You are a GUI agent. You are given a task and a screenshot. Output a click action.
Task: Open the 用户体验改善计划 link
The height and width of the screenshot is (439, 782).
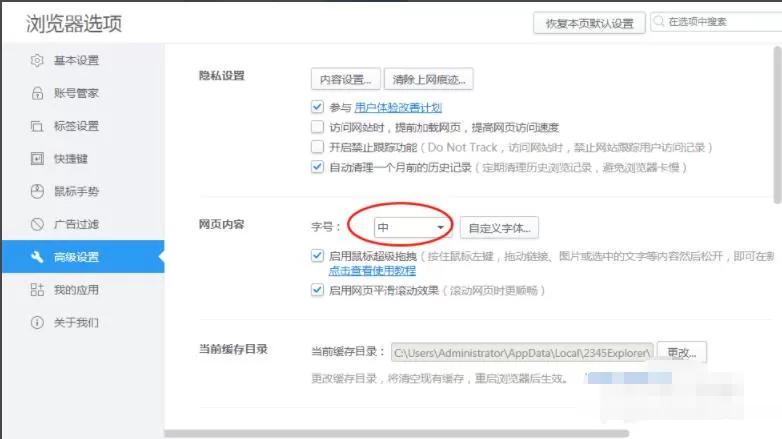point(398,107)
